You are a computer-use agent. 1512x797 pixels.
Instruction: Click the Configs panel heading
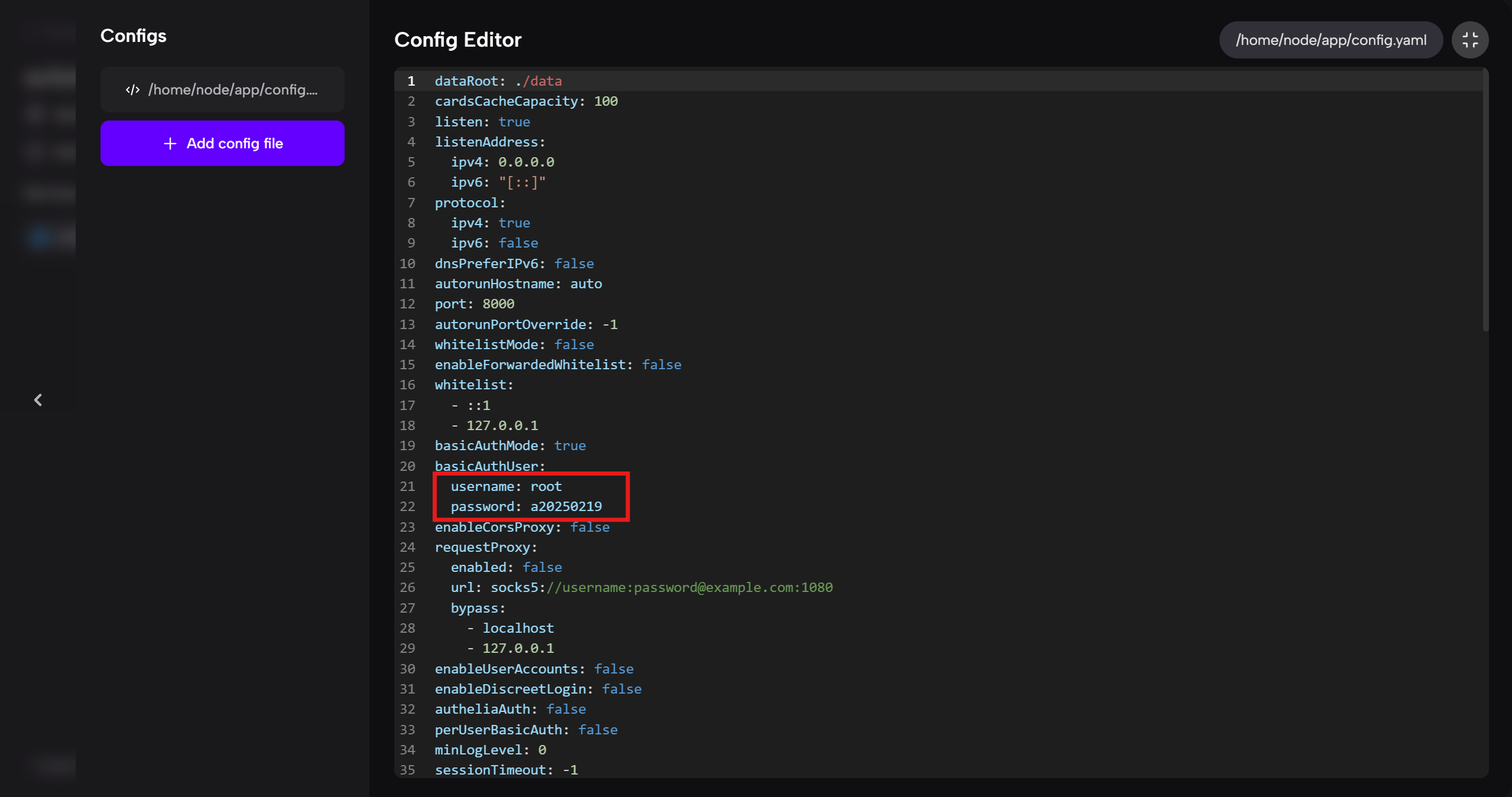(x=133, y=36)
